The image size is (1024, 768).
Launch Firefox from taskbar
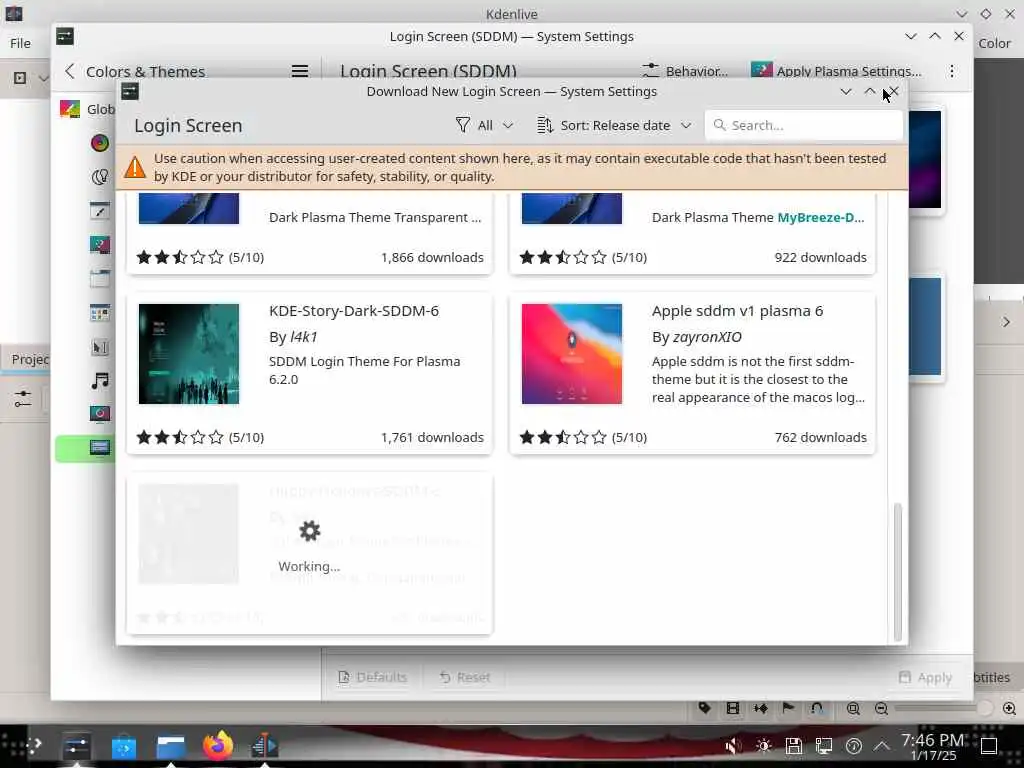[x=217, y=746]
